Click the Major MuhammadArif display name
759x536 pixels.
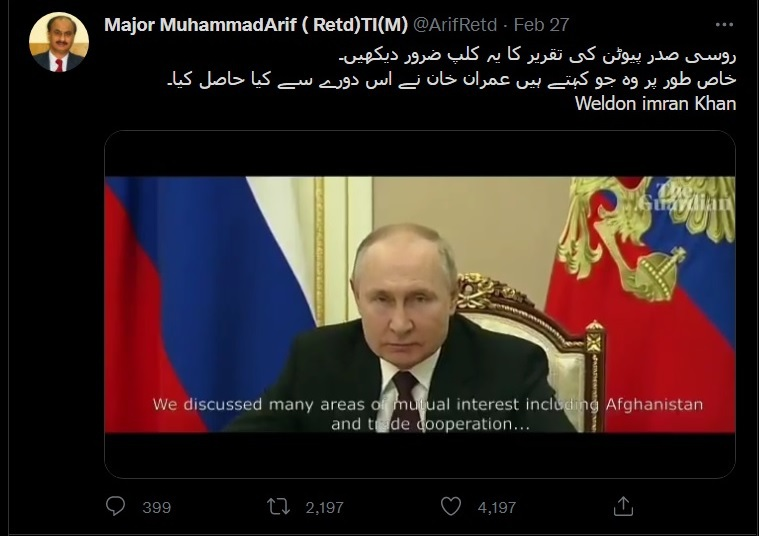[x=256, y=25]
